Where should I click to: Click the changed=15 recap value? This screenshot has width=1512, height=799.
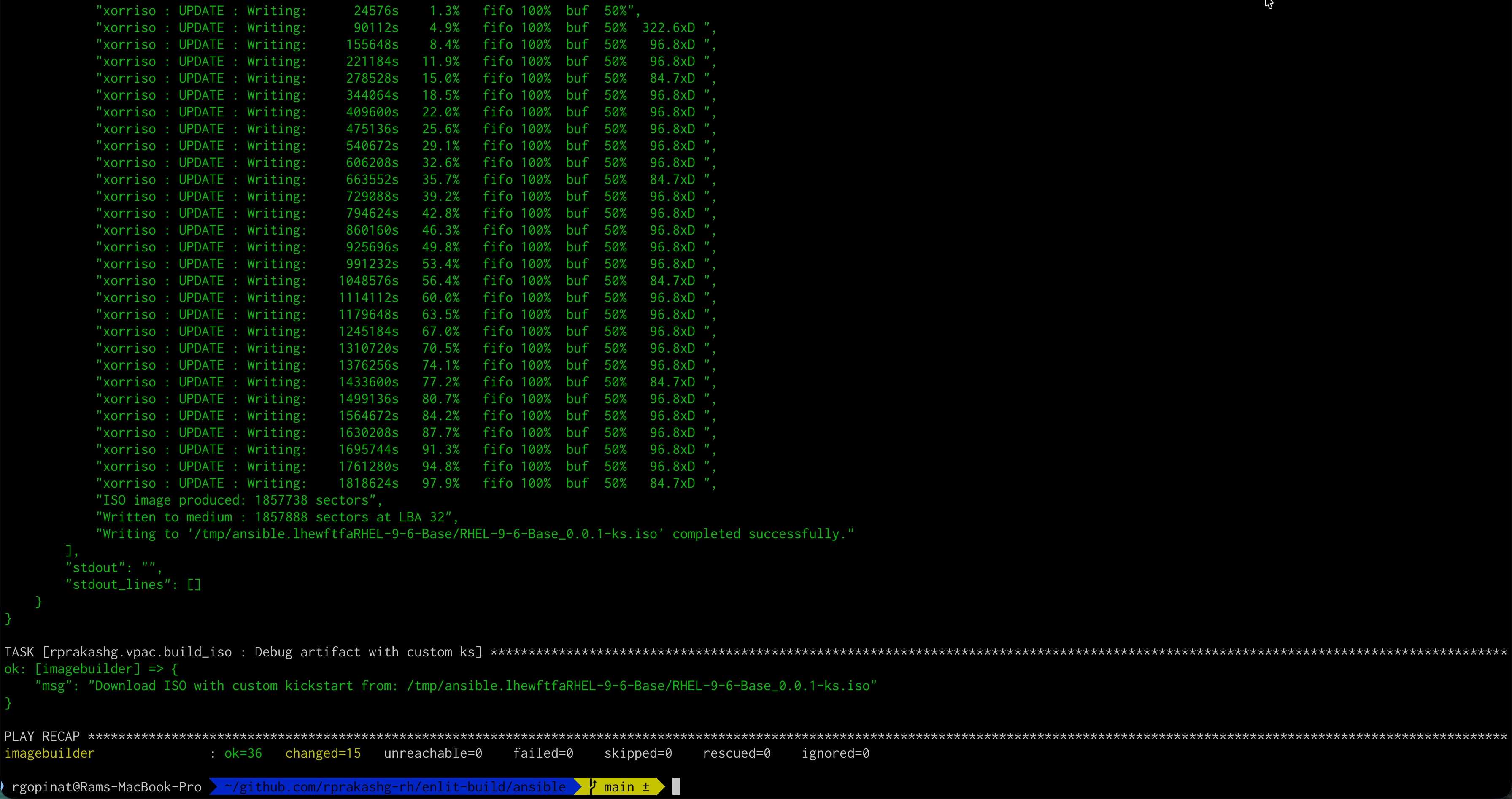(323, 753)
